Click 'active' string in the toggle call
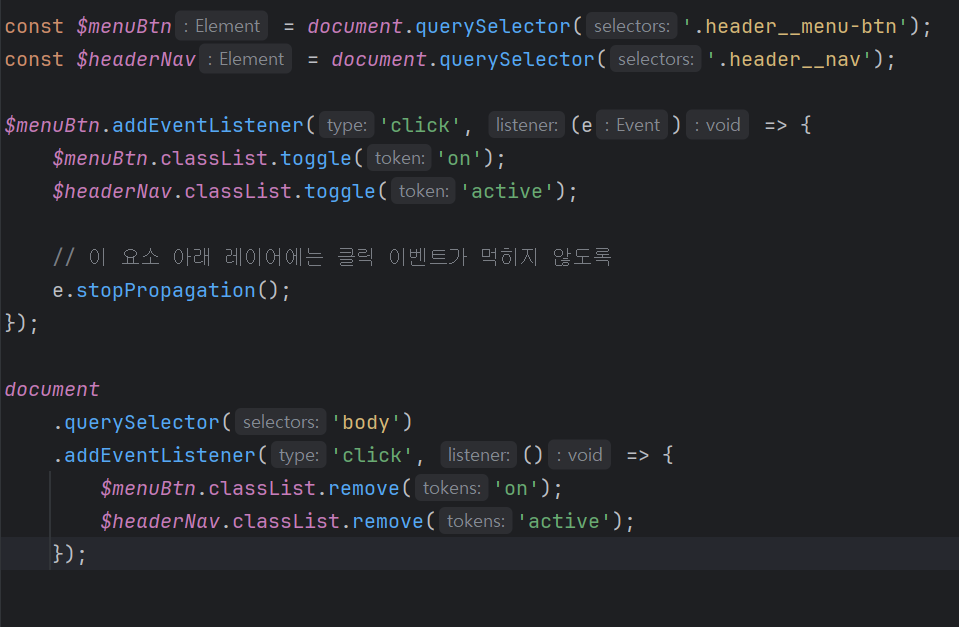959x627 pixels. pos(507,191)
